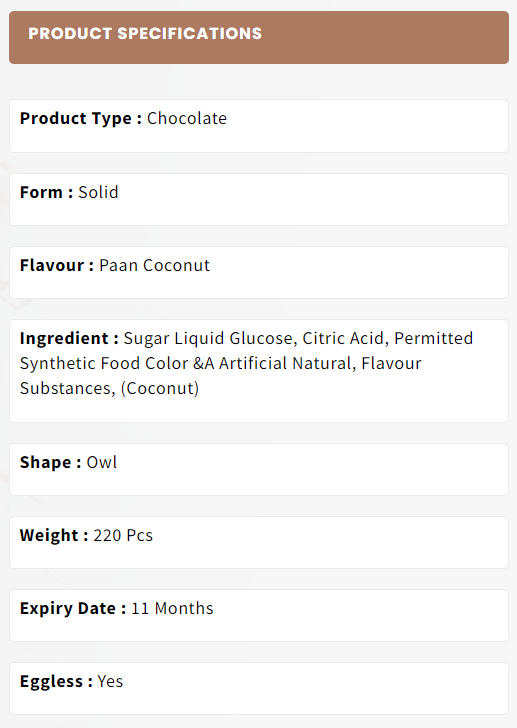Click the 11 Months value
This screenshot has height=728, width=517.
pos(172,608)
